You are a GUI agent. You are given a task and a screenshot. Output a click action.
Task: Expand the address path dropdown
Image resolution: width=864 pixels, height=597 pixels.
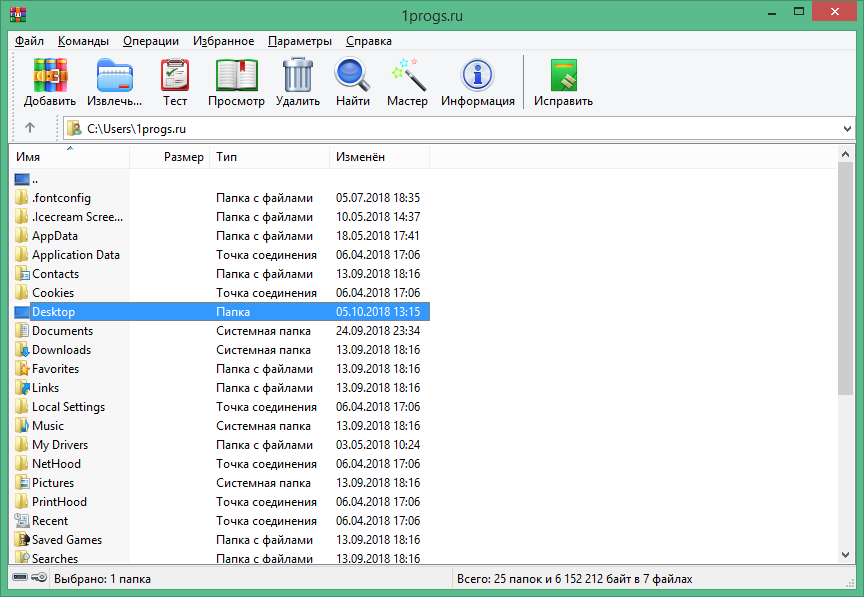[847, 129]
